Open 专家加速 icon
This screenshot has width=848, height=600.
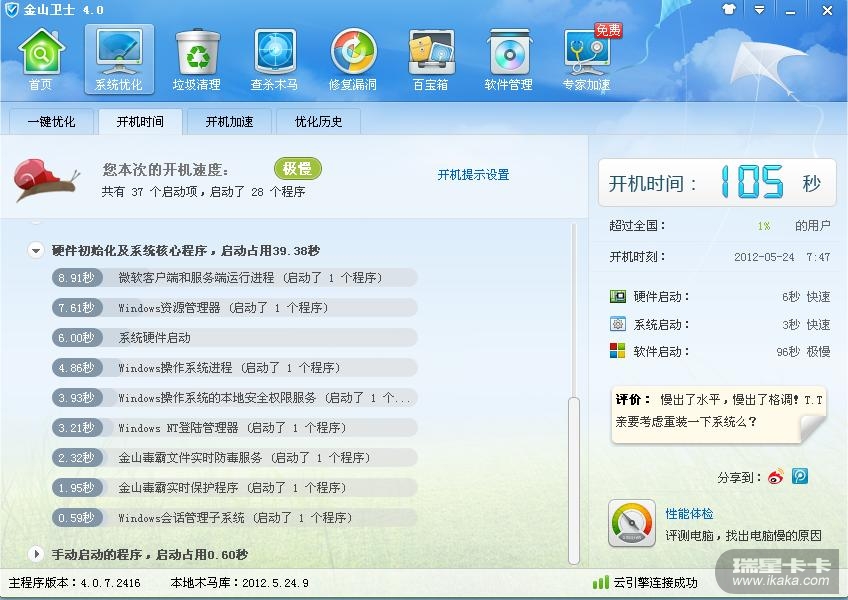(x=587, y=59)
